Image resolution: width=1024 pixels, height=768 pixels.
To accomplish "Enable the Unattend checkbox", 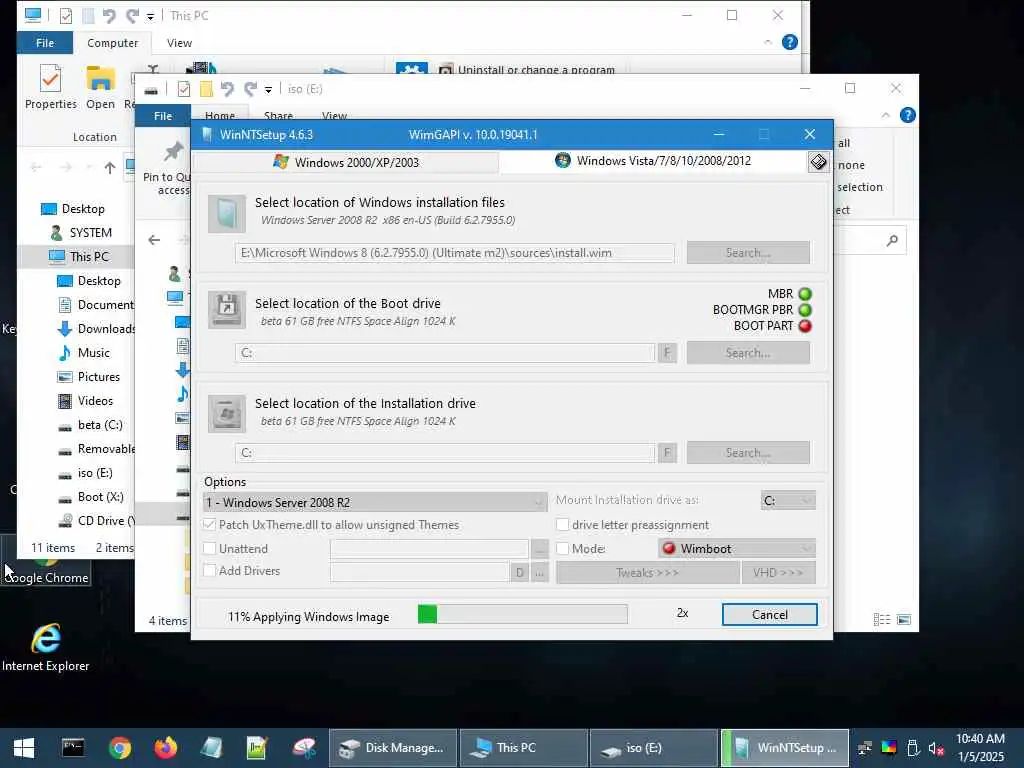I will click(209, 549).
